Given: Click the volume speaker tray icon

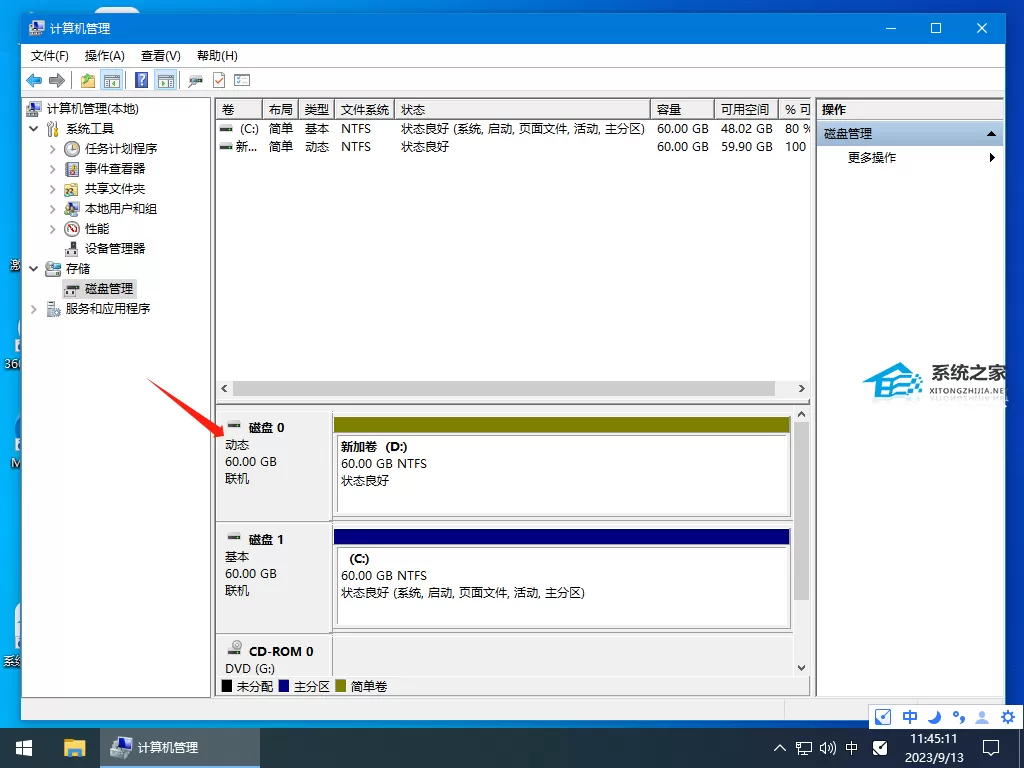Looking at the screenshot, I should click(827, 748).
